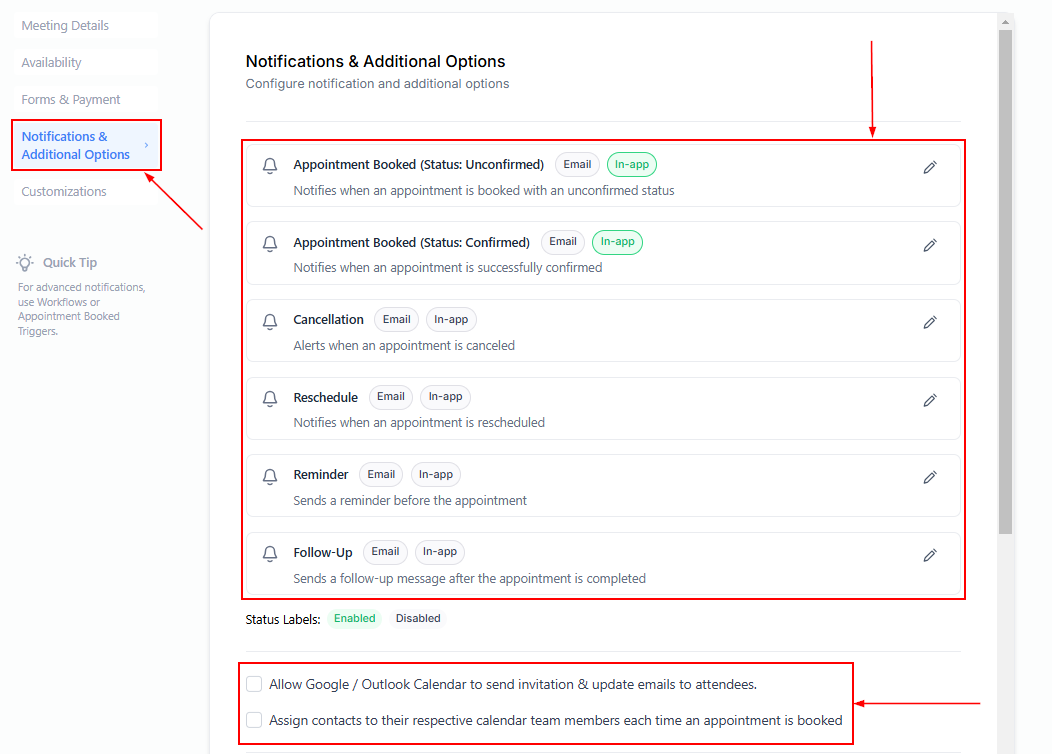Viewport: 1052px width, 754px height.
Task: Click the bell icon beside Reminder
Action: pyautogui.click(x=269, y=476)
